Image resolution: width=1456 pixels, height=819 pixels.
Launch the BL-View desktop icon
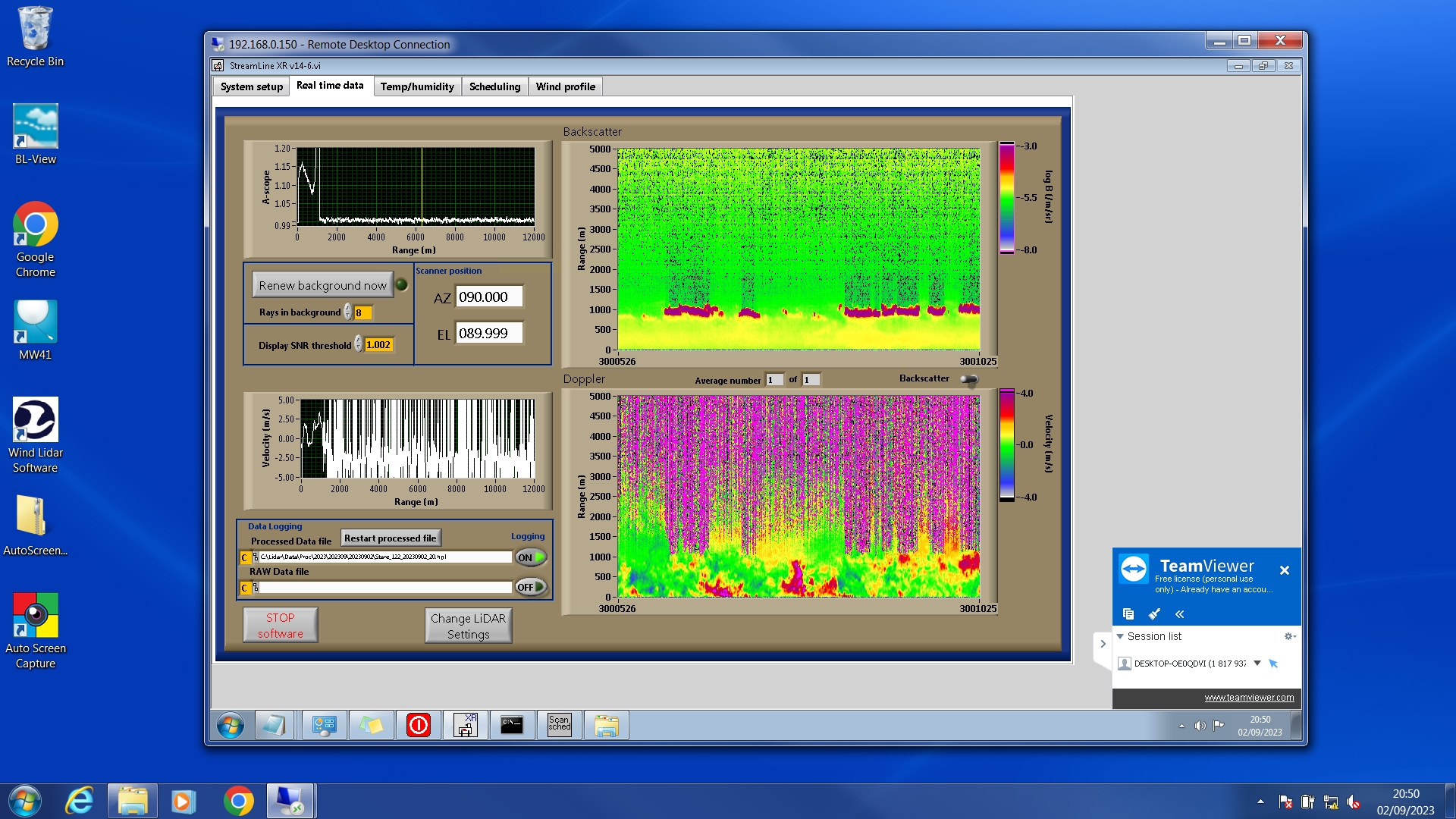pos(35,135)
